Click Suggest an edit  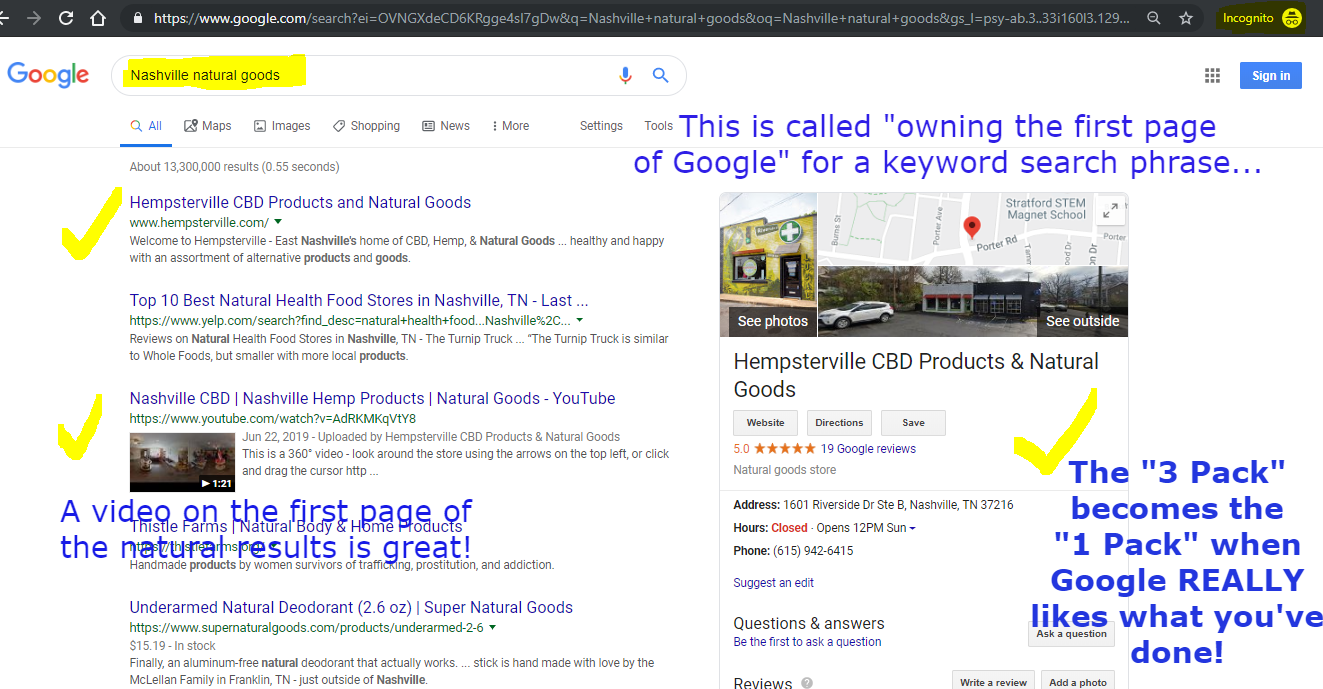click(774, 583)
